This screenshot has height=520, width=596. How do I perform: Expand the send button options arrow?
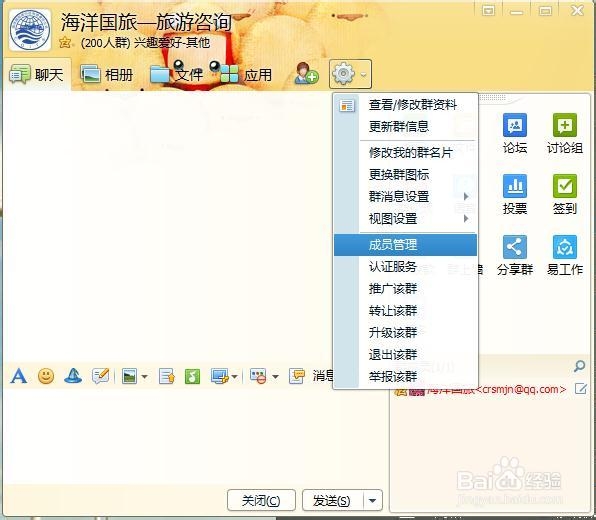click(373, 501)
